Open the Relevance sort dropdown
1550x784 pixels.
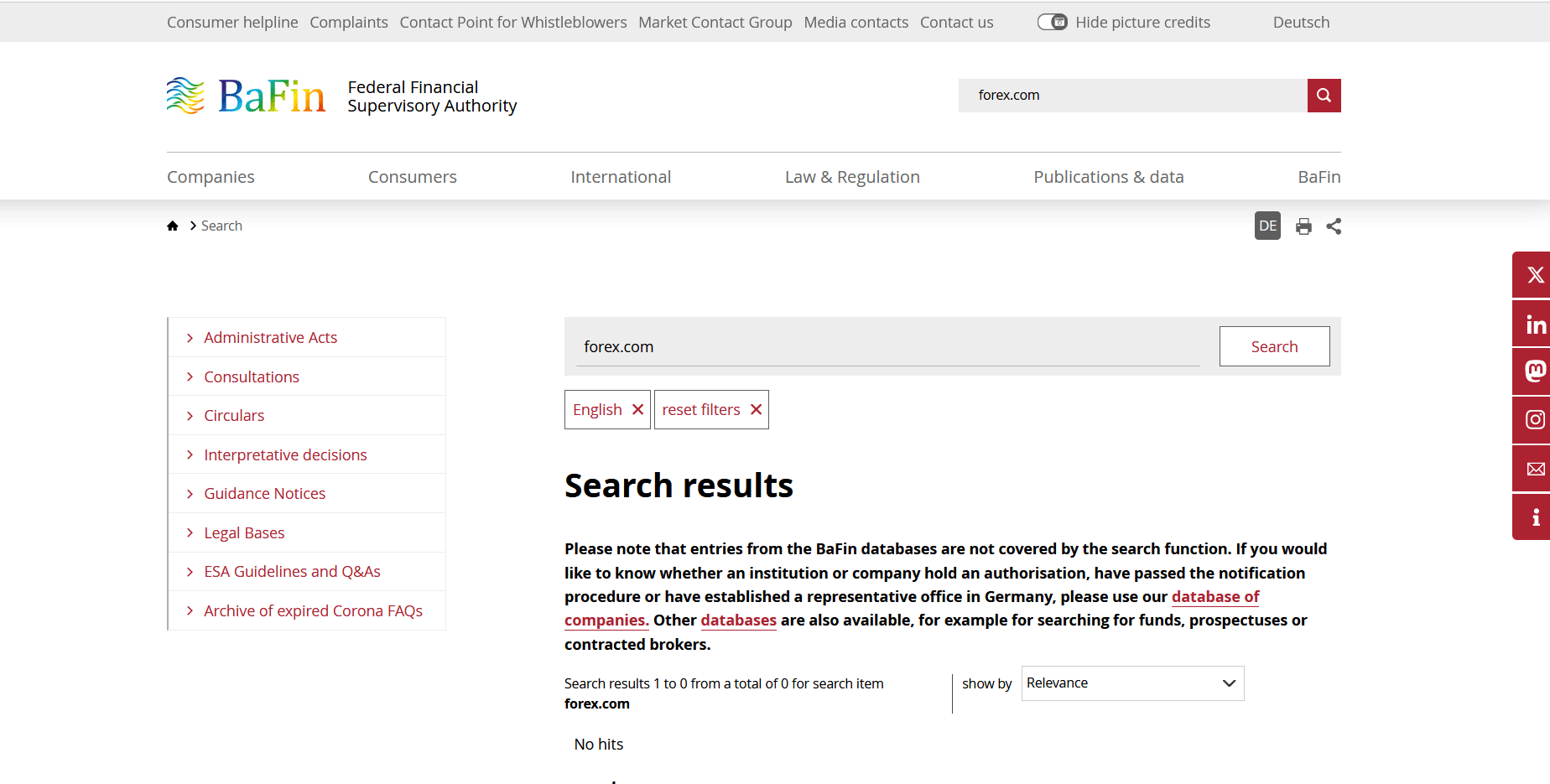point(1132,683)
